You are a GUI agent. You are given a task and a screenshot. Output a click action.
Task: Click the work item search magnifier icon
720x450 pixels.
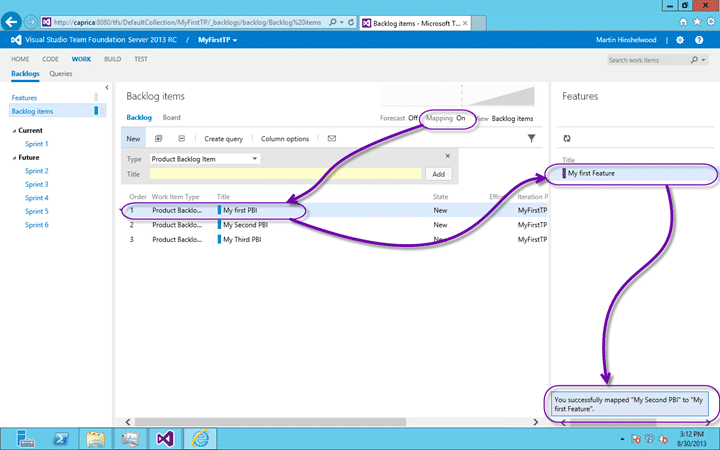pyautogui.click(x=694, y=60)
